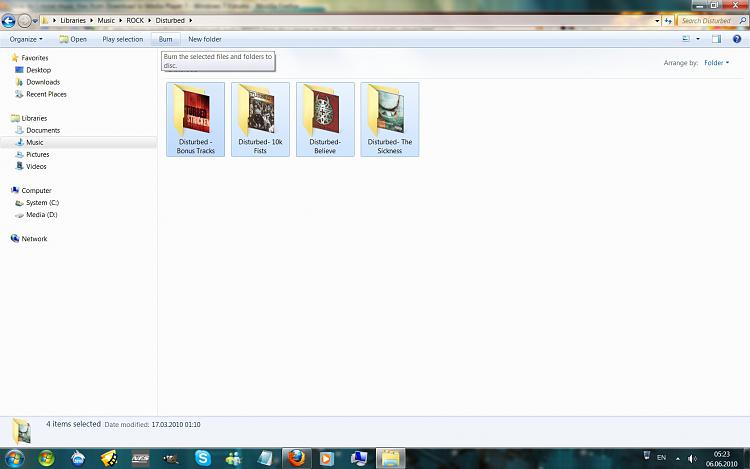Click the Open toolbar button
This screenshot has height=469, width=750.
point(73,39)
